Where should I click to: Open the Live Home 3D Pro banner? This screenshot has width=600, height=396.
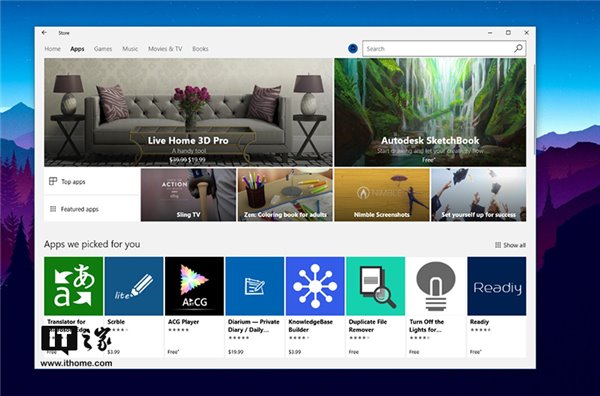coord(188,112)
